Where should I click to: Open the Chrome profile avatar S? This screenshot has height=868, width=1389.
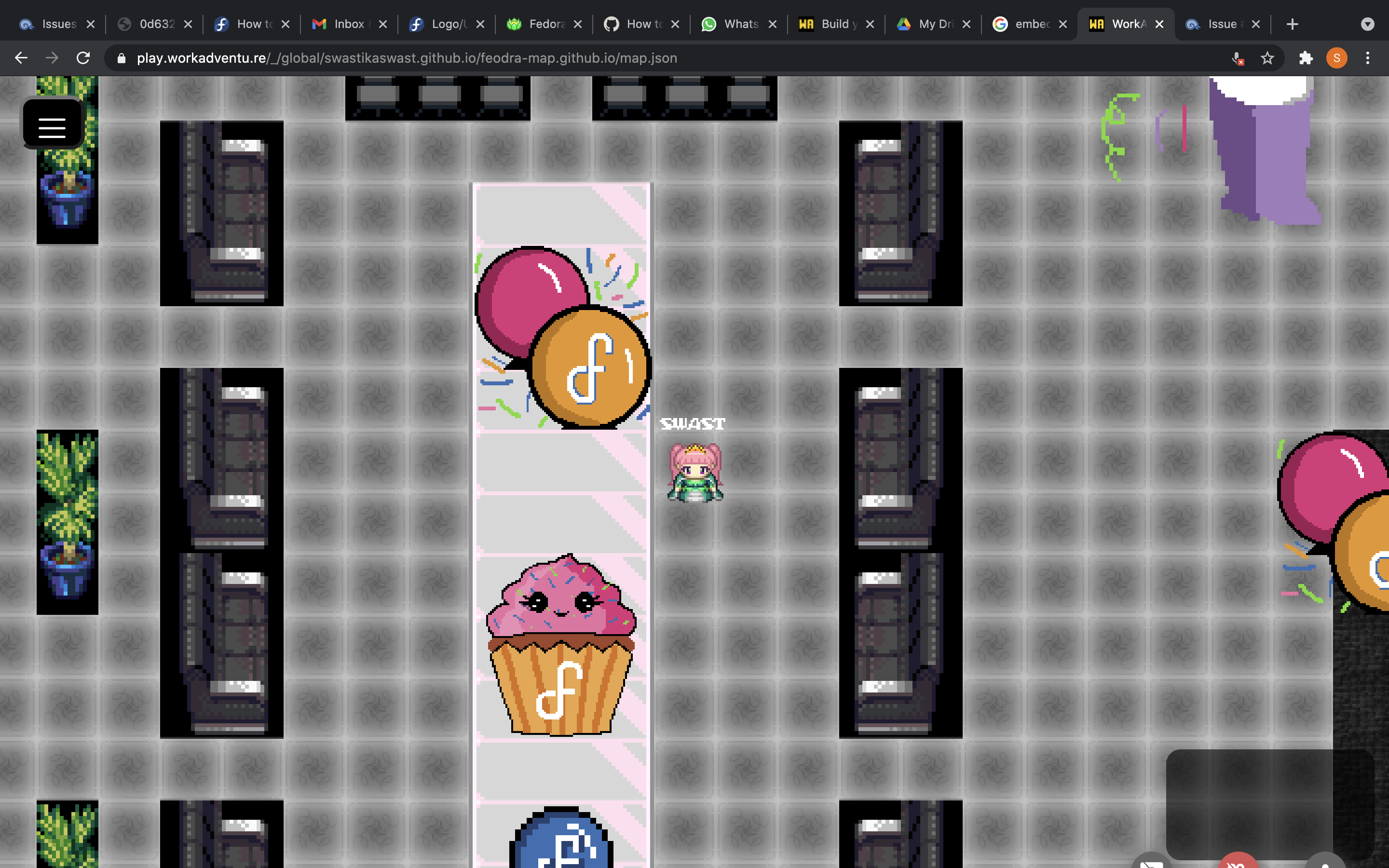(x=1337, y=58)
